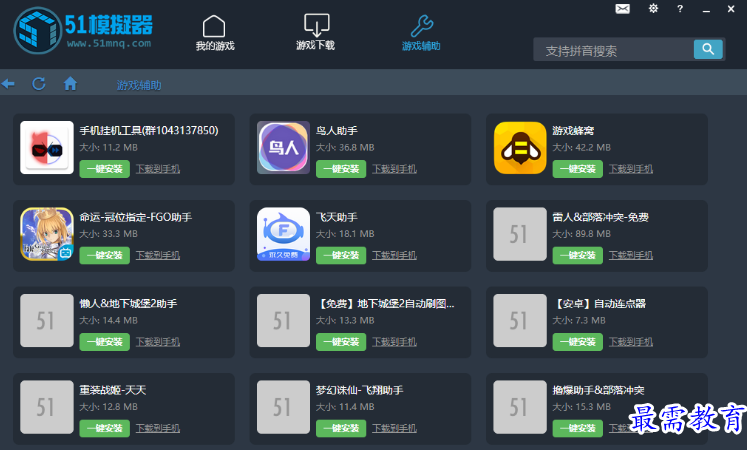Click 下载到手机 for 懒人&地下城堡2助手
The image size is (753, 450).
point(158,342)
